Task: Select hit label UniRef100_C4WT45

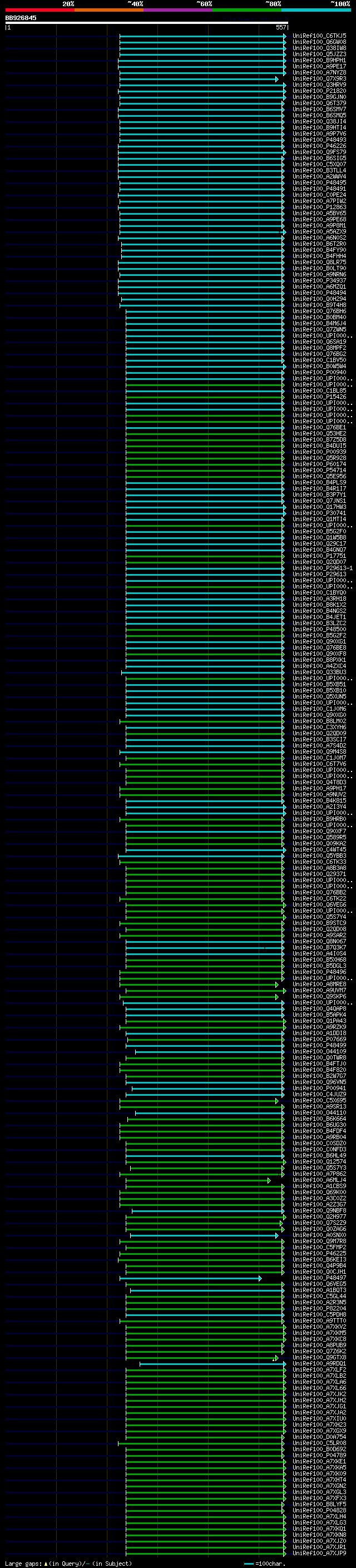Action: point(319,849)
